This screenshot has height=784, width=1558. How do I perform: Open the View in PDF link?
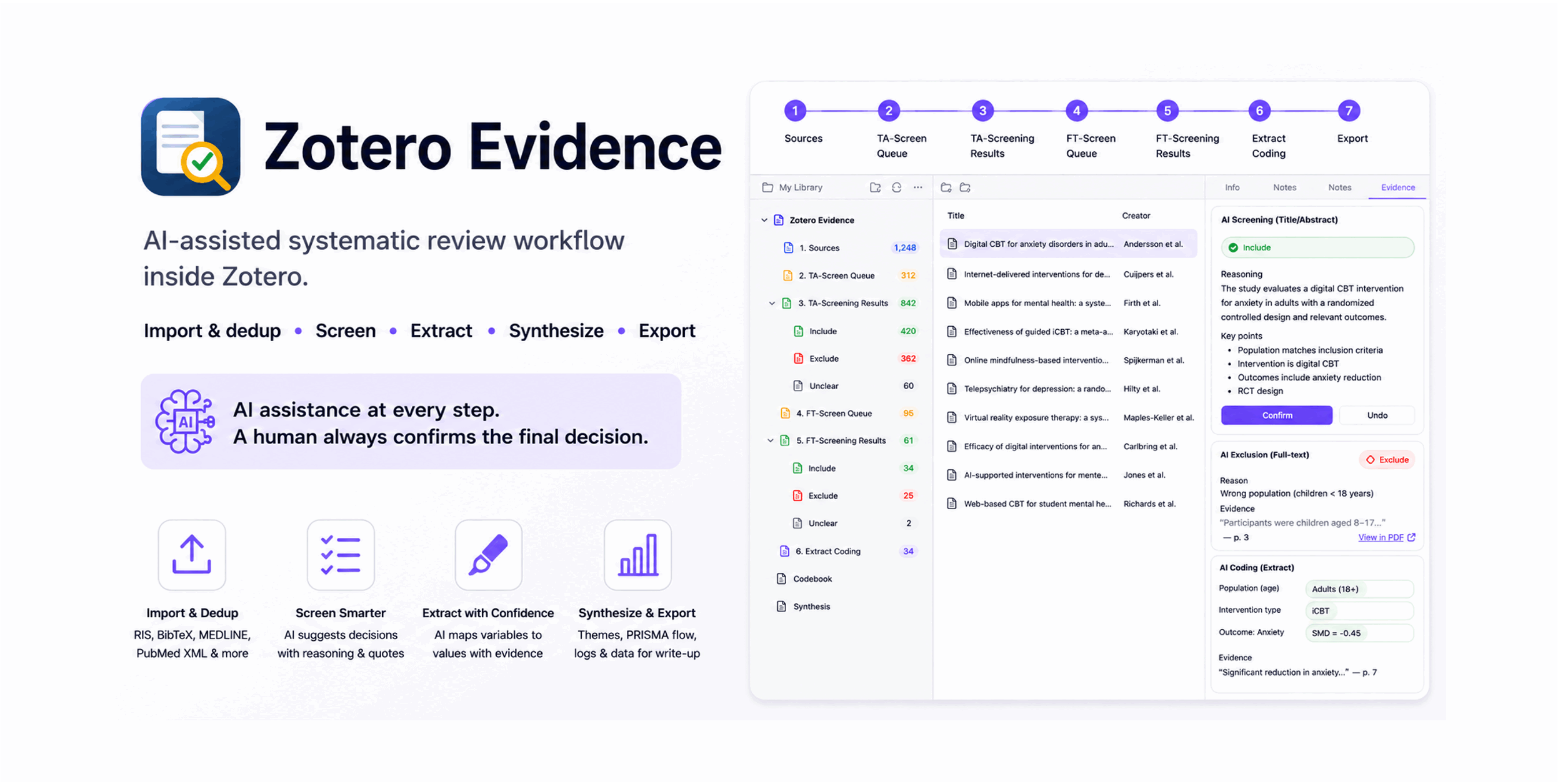click(1386, 537)
